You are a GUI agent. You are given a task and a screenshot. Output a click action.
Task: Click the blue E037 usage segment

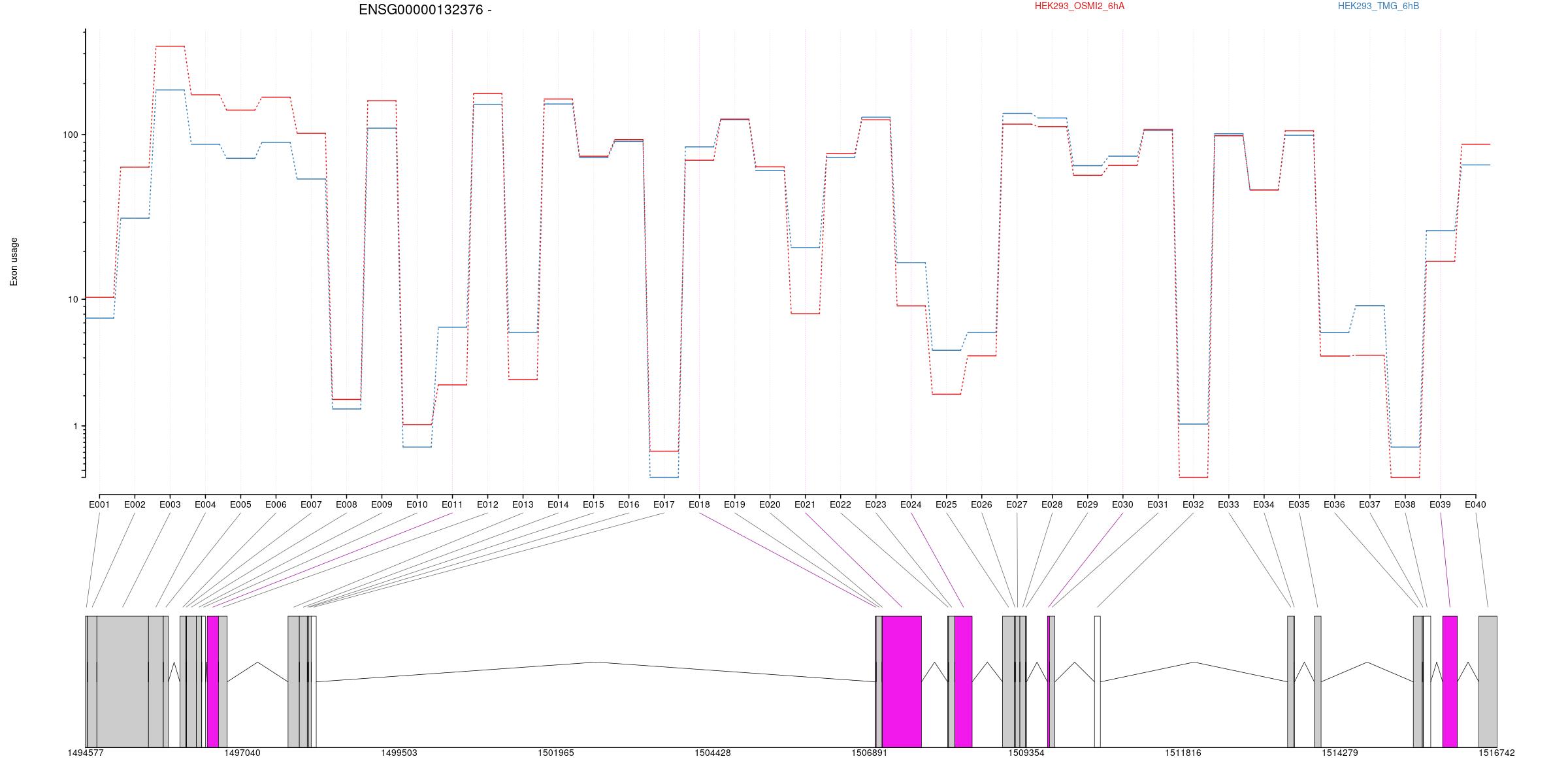[x=1369, y=306]
